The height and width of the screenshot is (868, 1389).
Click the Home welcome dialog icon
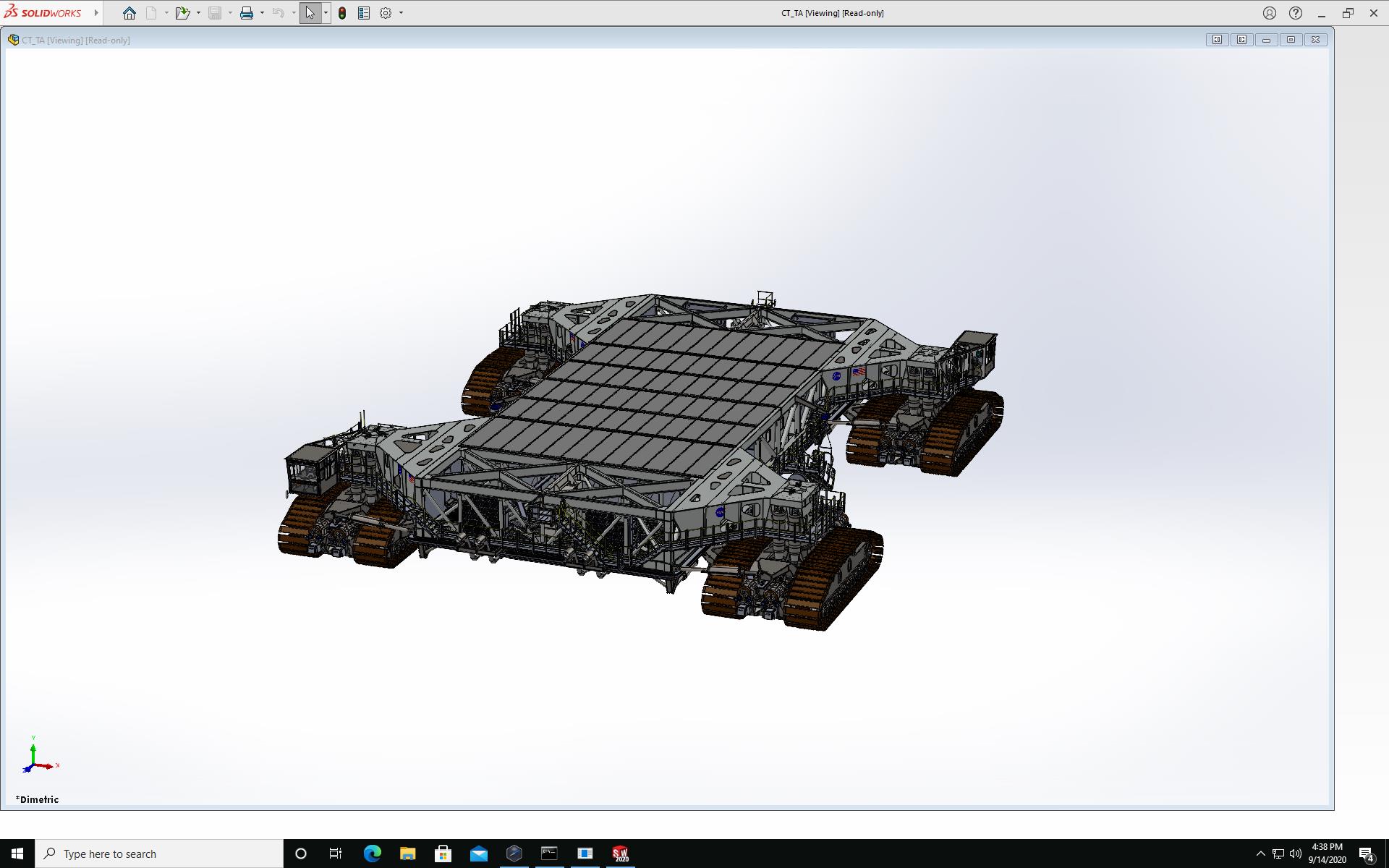point(129,13)
